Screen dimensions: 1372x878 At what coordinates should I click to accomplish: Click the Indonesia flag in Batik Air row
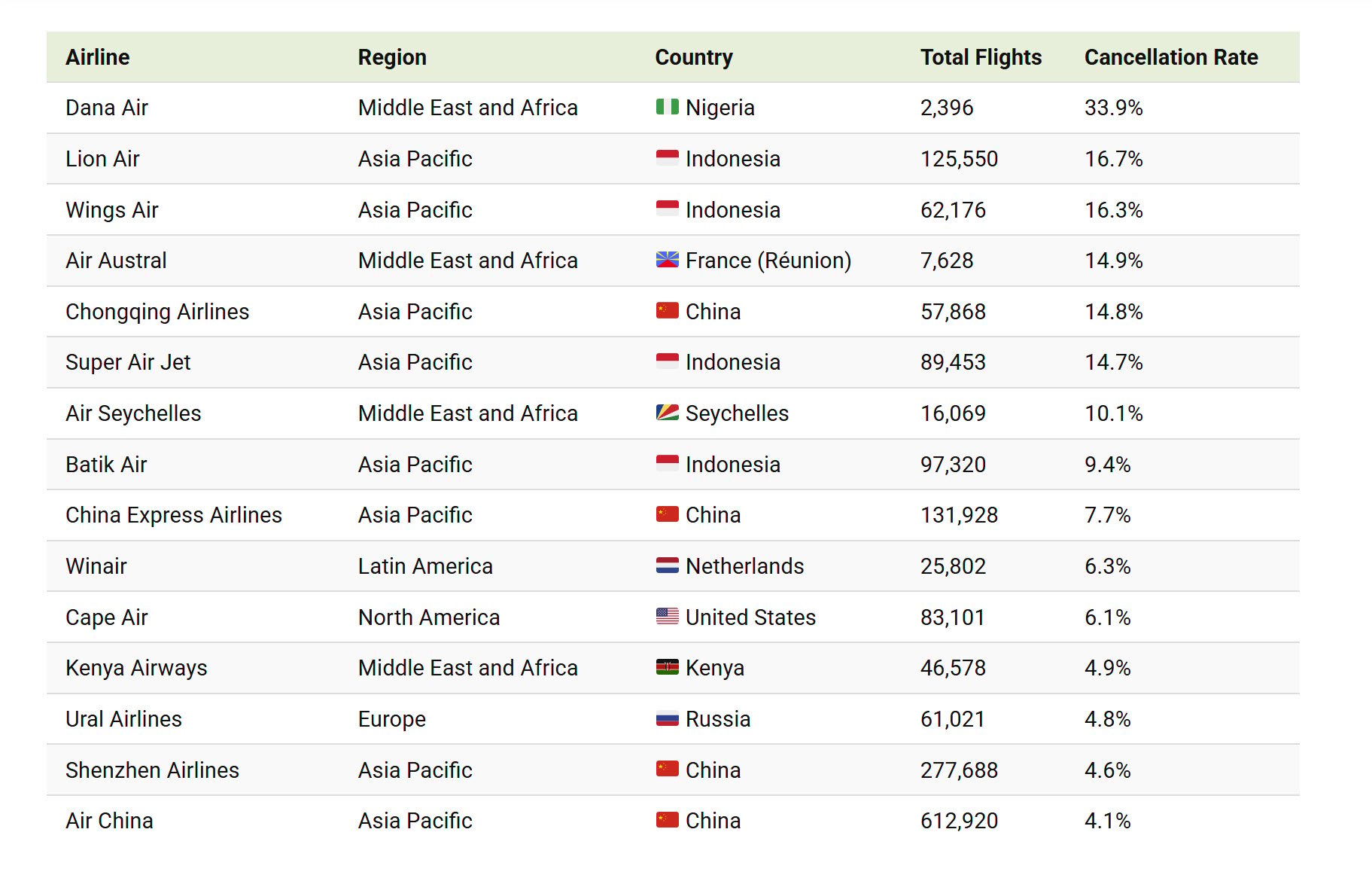pyautogui.click(x=667, y=464)
